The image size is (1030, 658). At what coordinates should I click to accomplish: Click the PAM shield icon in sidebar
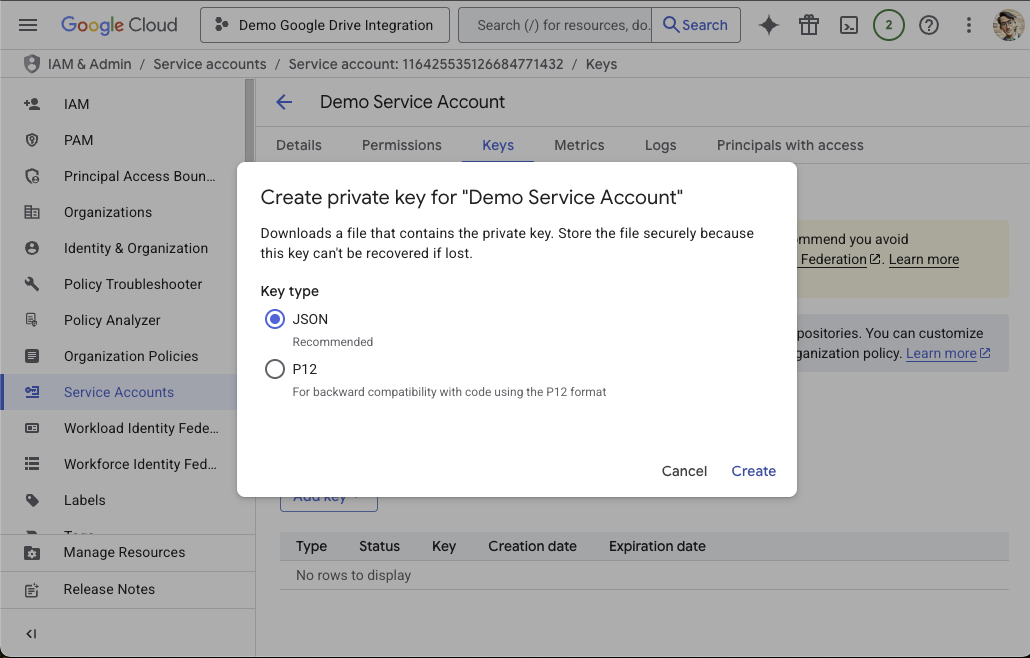(32, 140)
